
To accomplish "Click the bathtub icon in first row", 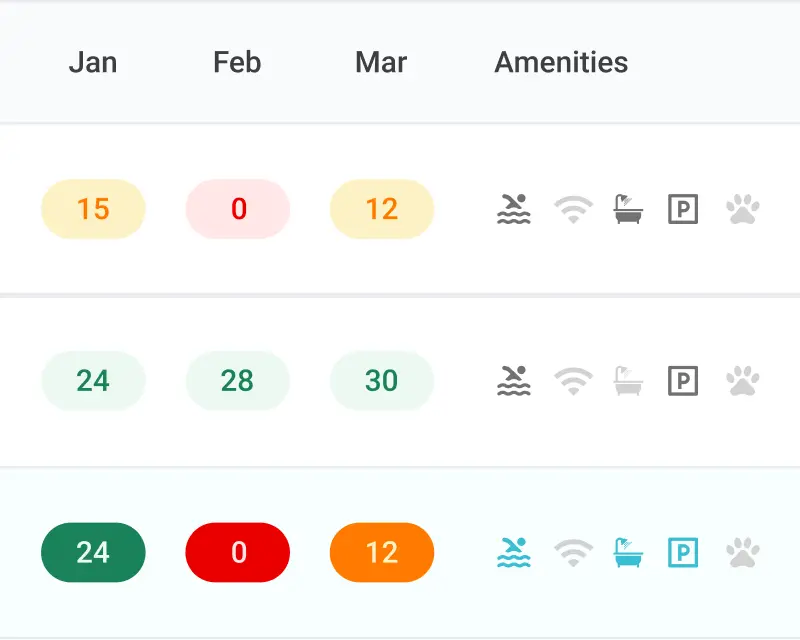I will tap(628, 209).
